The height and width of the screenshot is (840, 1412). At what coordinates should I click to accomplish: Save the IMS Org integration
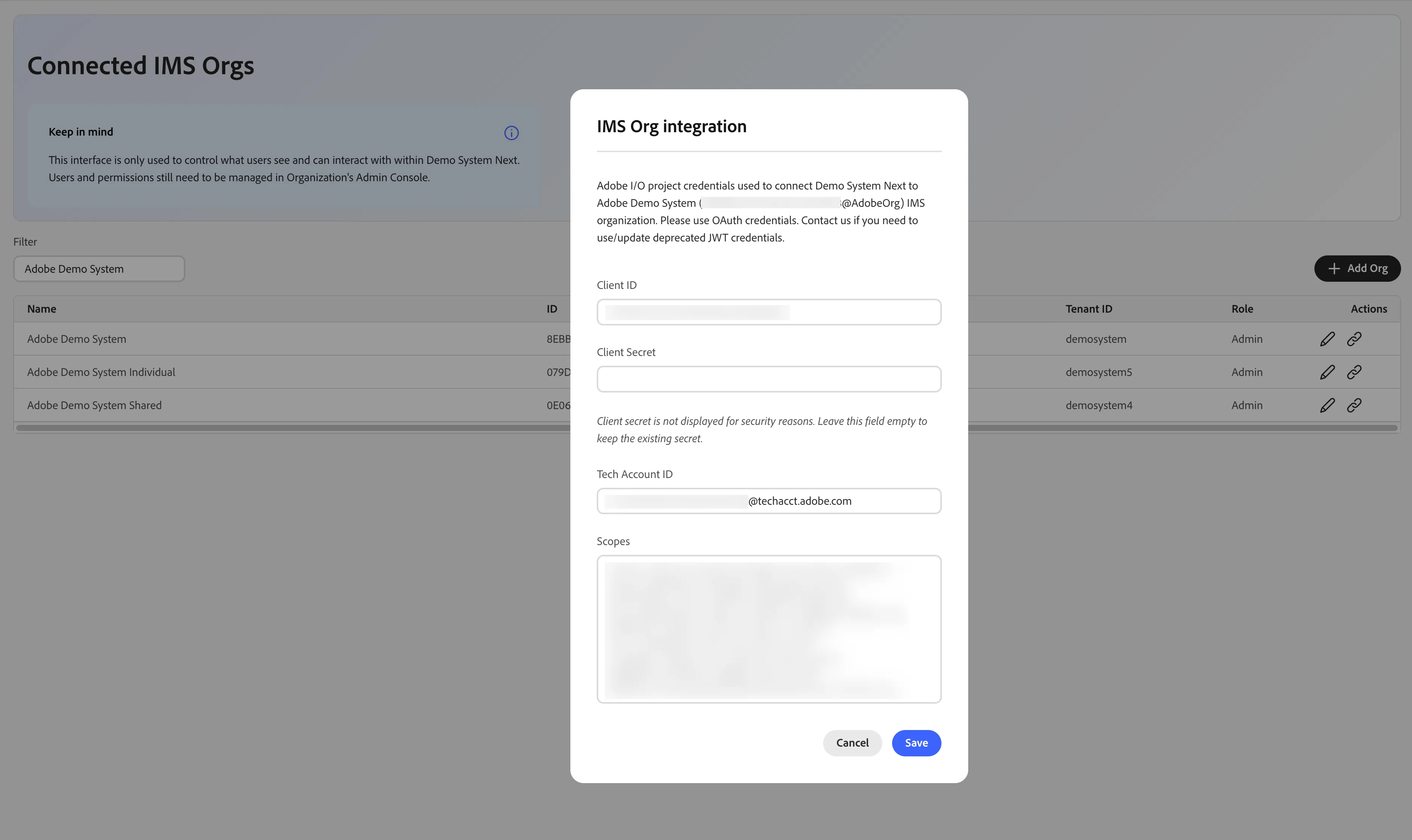(x=916, y=743)
